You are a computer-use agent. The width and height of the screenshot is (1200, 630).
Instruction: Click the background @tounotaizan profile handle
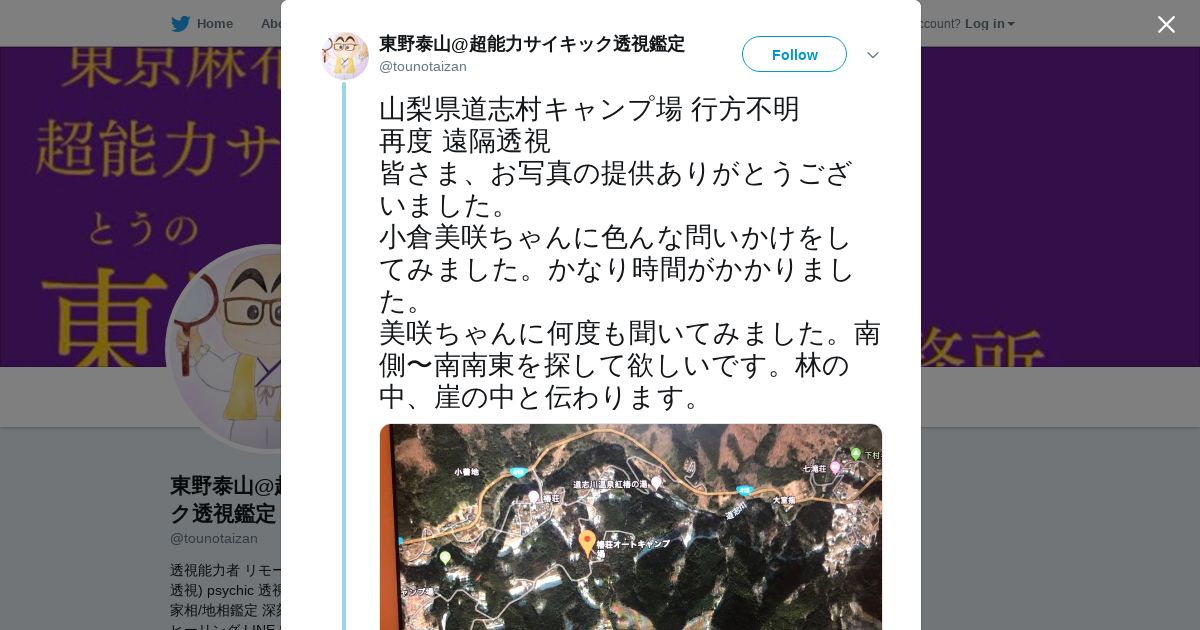click(x=214, y=538)
